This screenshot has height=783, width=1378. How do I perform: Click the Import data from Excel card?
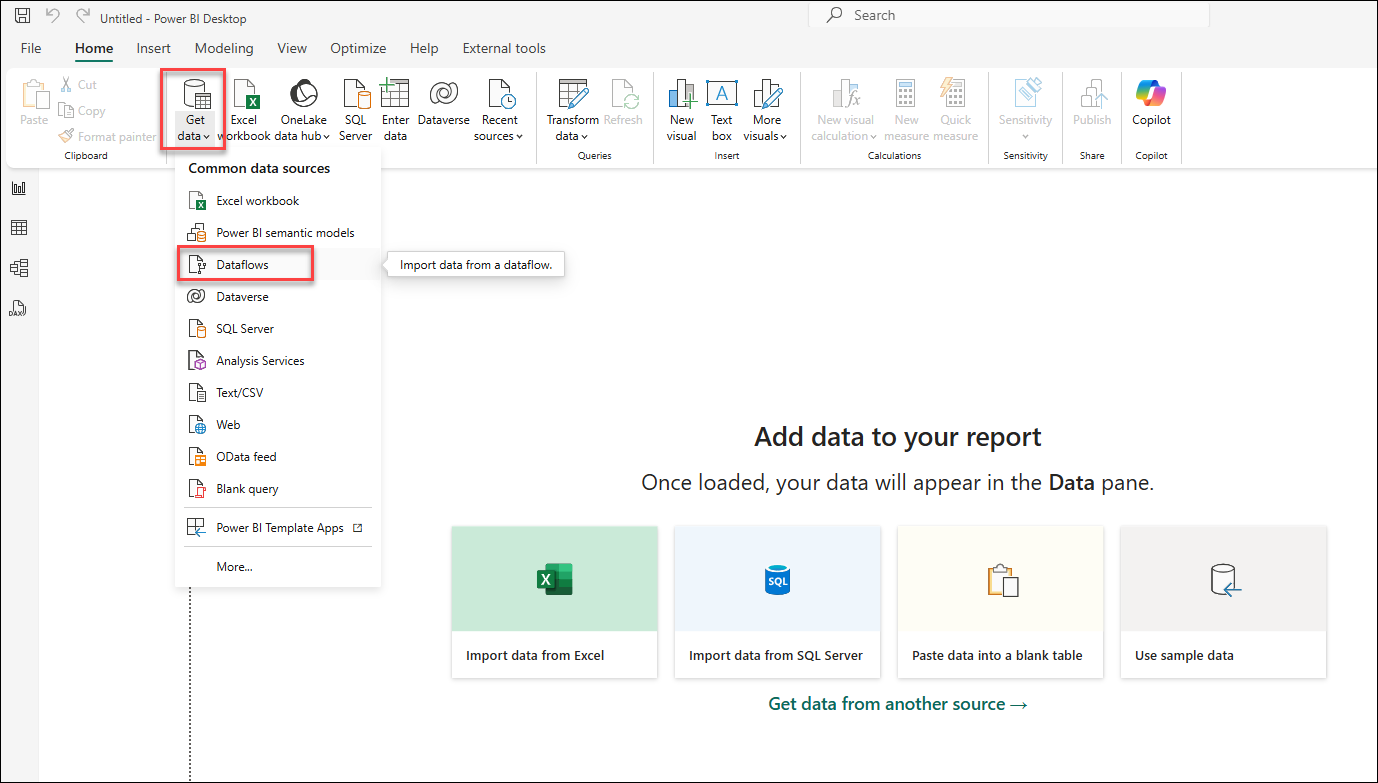555,603
